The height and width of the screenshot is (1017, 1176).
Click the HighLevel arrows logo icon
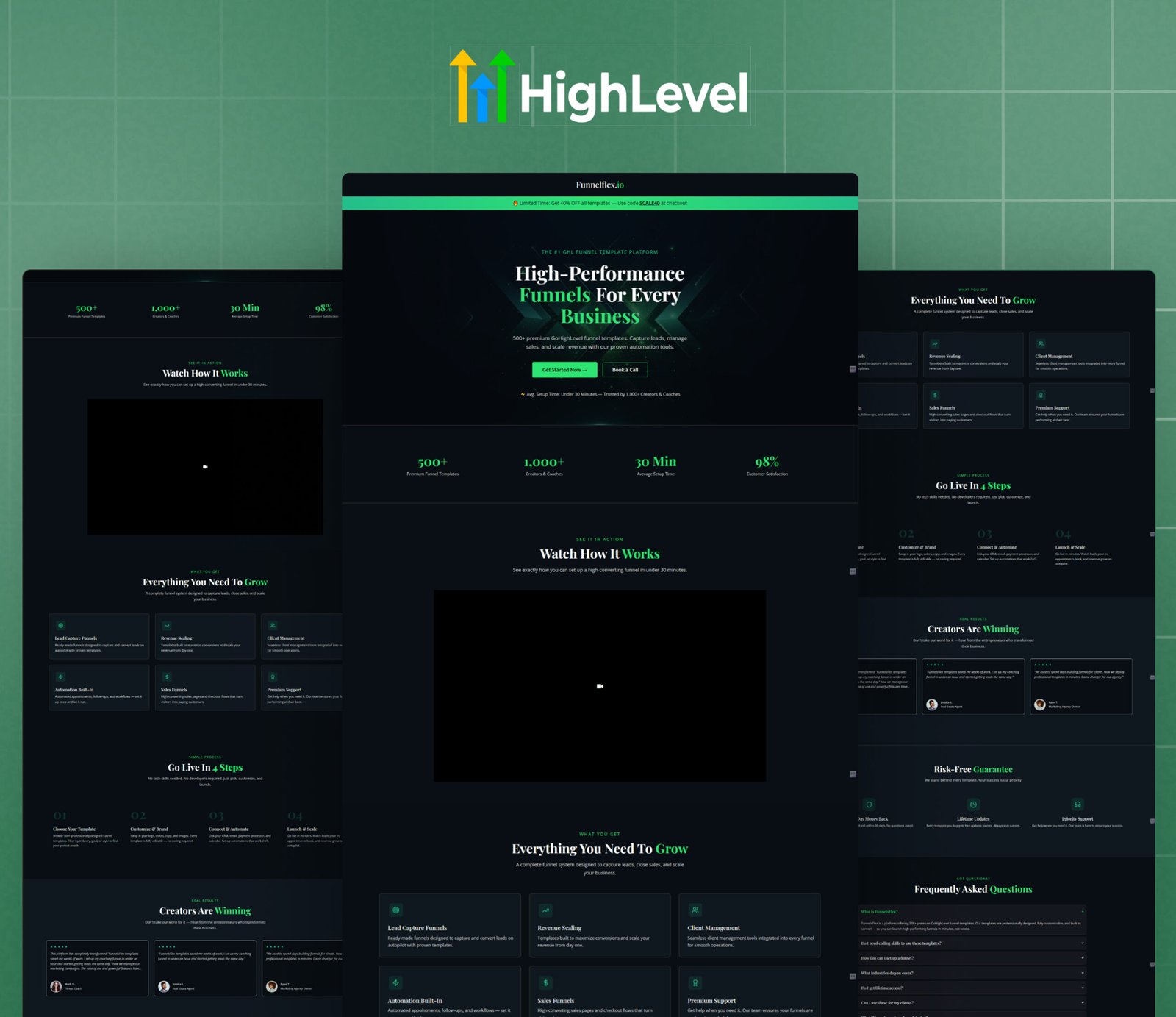click(x=481, y=86)
